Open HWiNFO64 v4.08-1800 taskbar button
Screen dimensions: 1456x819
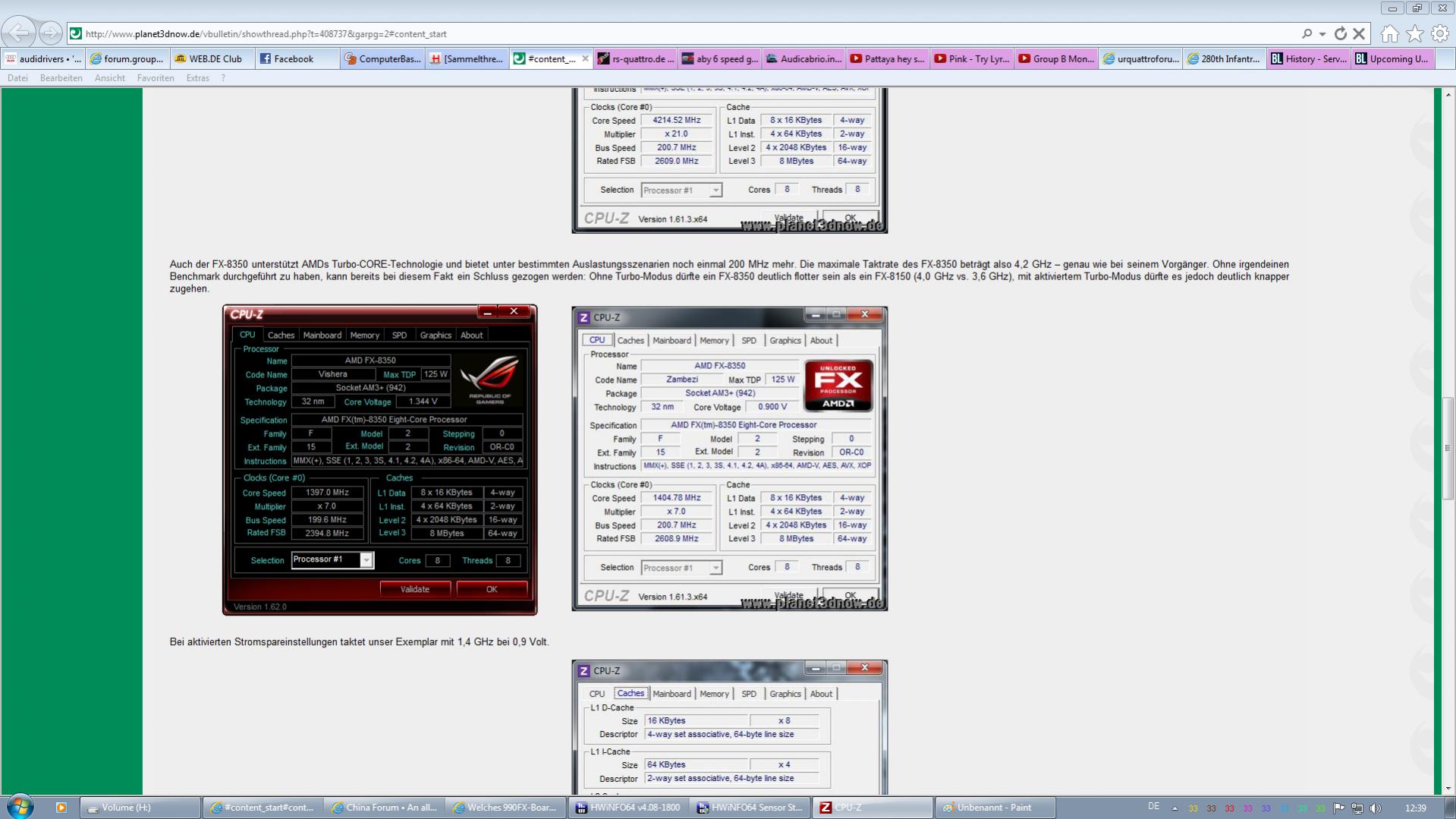click(x=629, y=808)
